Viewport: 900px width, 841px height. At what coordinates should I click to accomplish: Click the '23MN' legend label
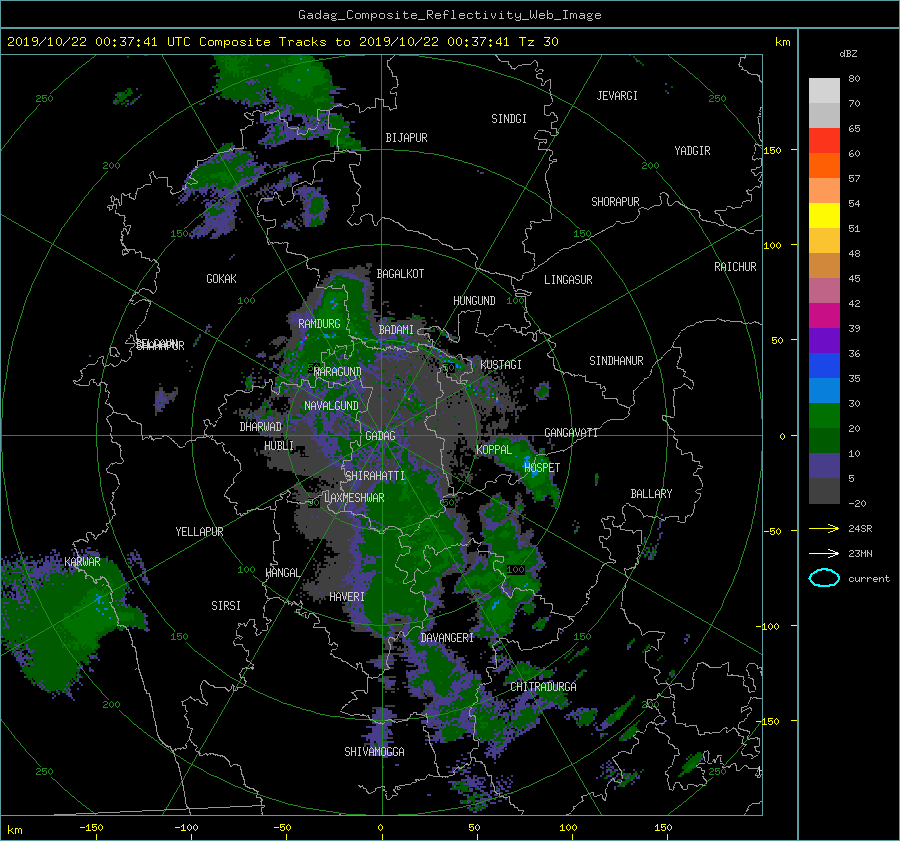click(860, 553)
